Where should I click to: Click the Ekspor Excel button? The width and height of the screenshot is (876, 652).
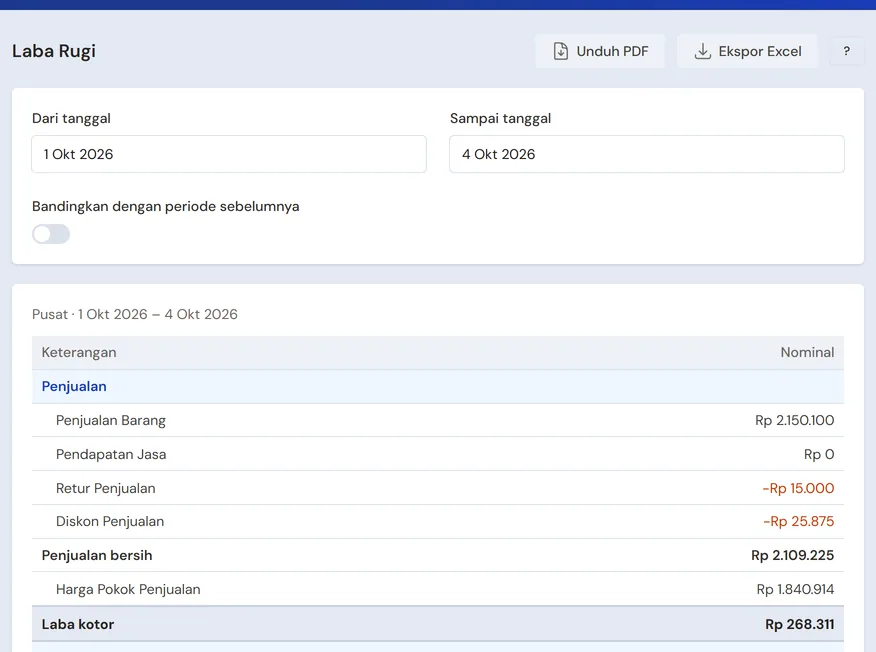[x=748, y=51]
